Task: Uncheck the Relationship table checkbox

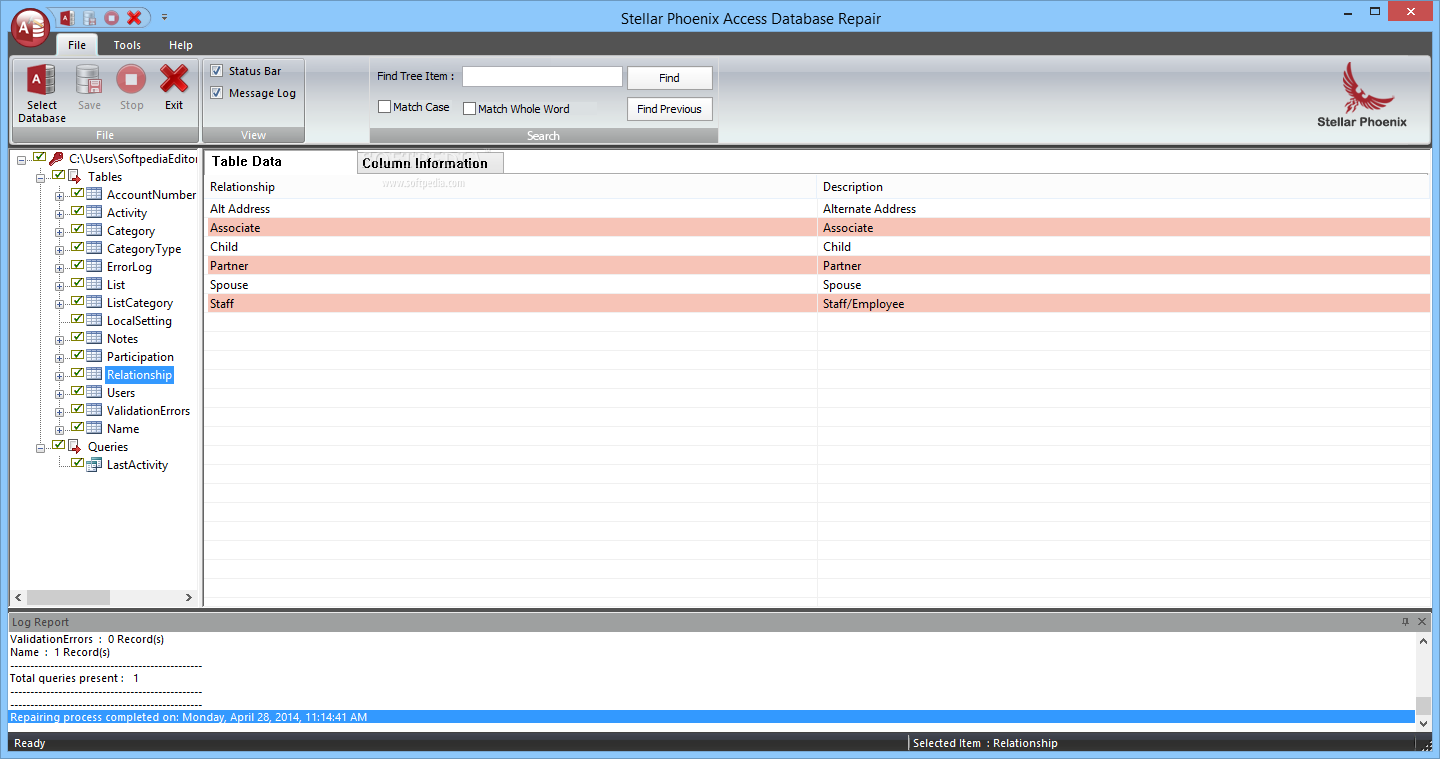Action: 77,373
